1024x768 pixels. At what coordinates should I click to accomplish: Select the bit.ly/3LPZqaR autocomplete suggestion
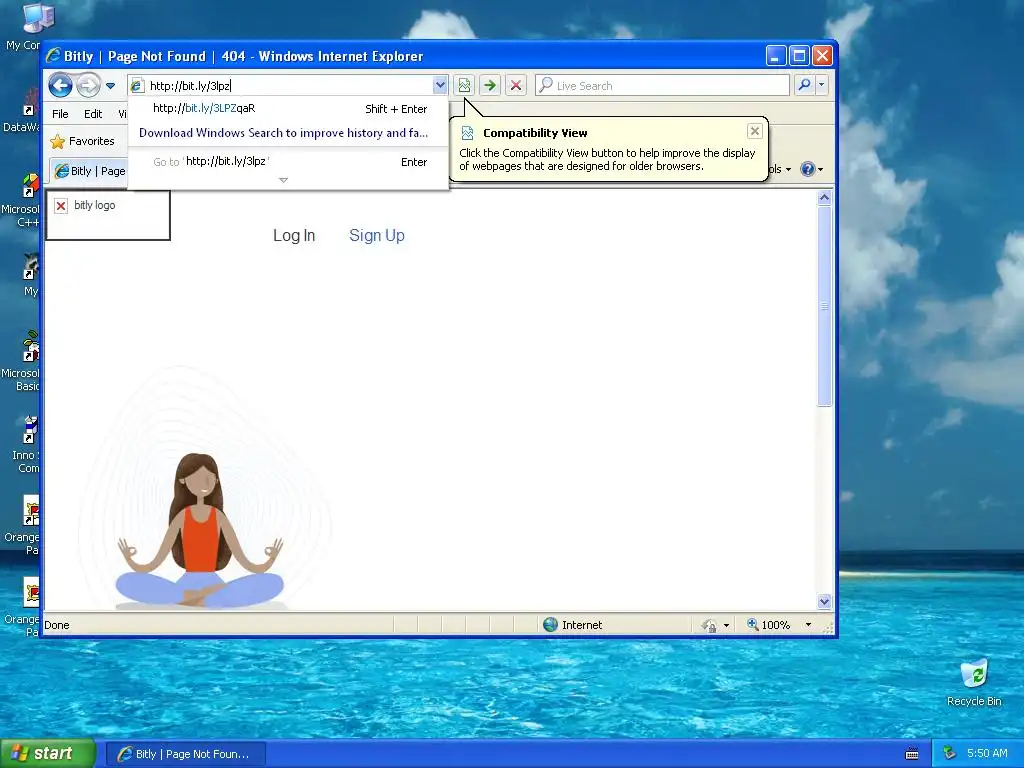click(x=289, y=108)
